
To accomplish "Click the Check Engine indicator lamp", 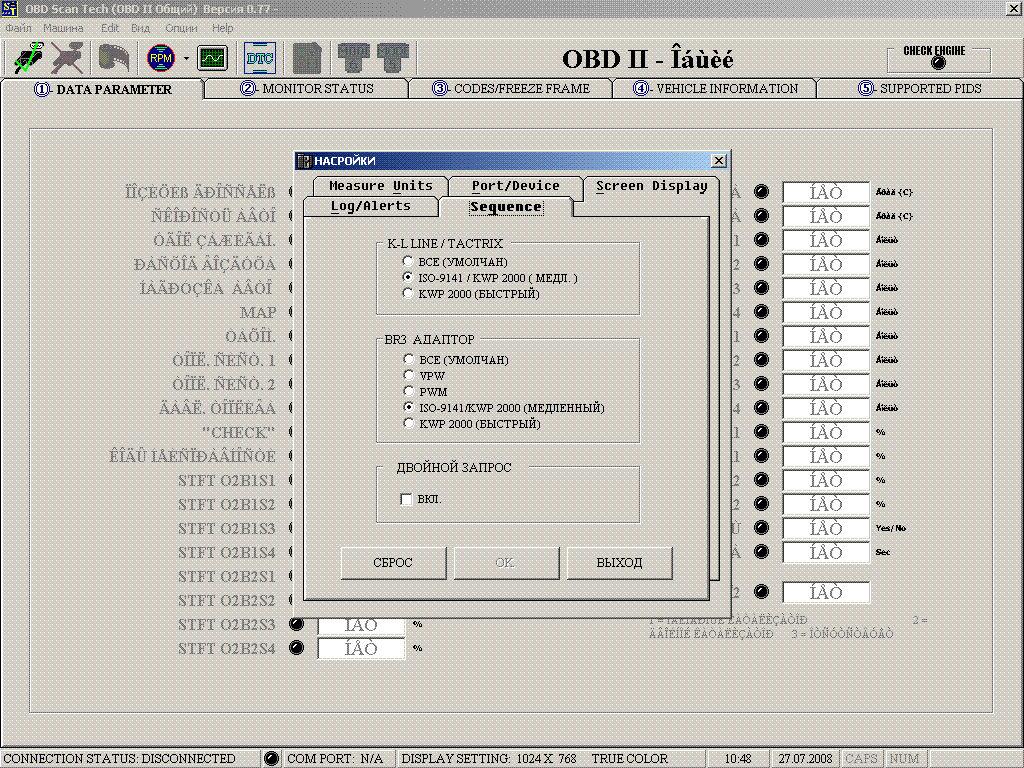I will 937,63.
